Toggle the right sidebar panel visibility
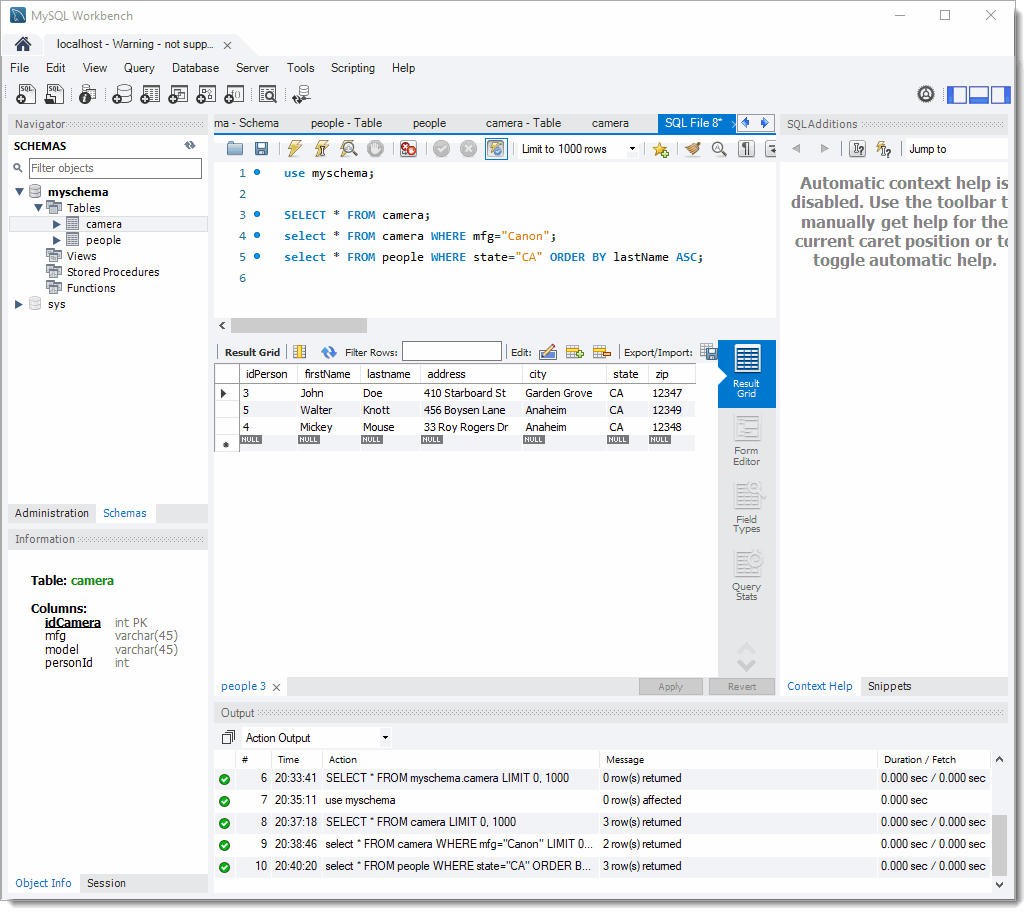1031x916 pixels. [x=1001, y=95]
